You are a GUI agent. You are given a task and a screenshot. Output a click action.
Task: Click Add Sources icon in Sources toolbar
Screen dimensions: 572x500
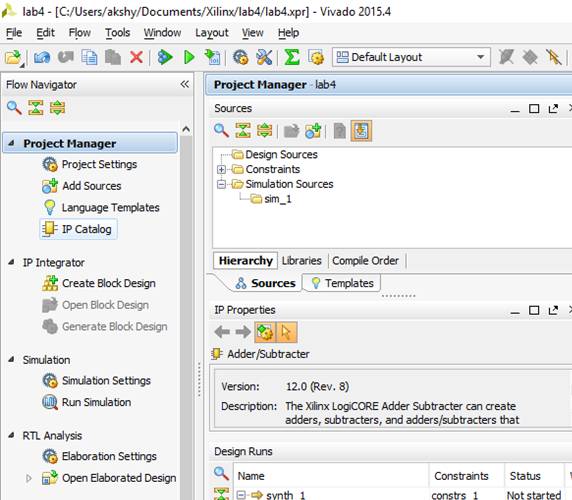(313, 131)
